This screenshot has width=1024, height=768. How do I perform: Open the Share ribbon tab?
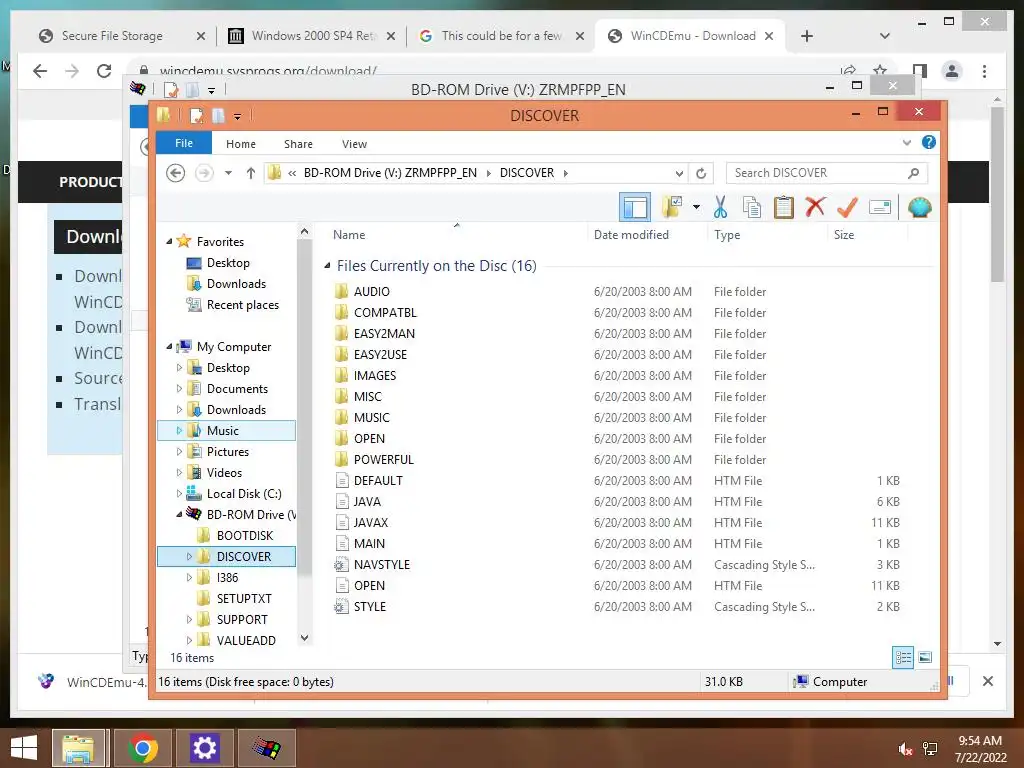[298, 144]
